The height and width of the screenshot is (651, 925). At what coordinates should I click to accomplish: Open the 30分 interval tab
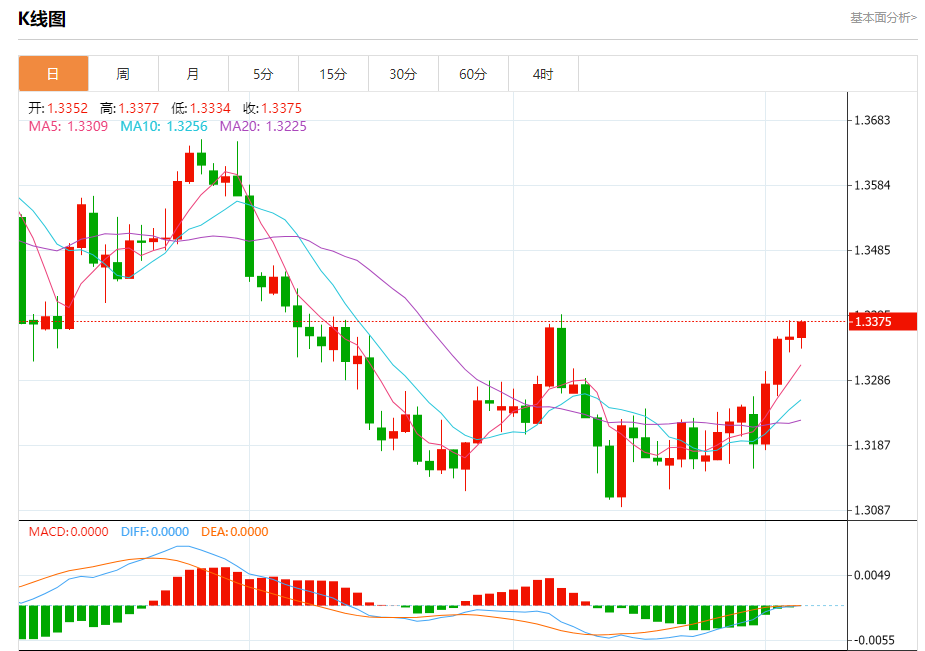(x=403, y=74)
